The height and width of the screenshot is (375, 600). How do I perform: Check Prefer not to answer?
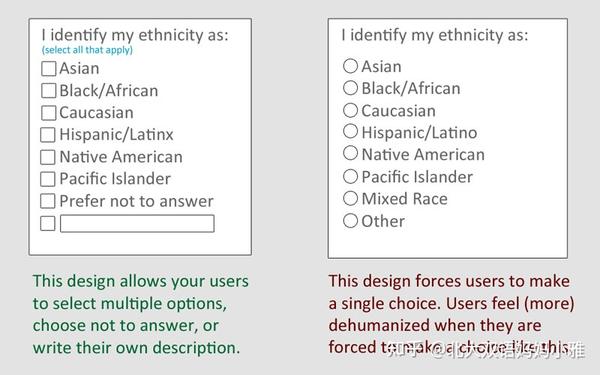point(48,201)
